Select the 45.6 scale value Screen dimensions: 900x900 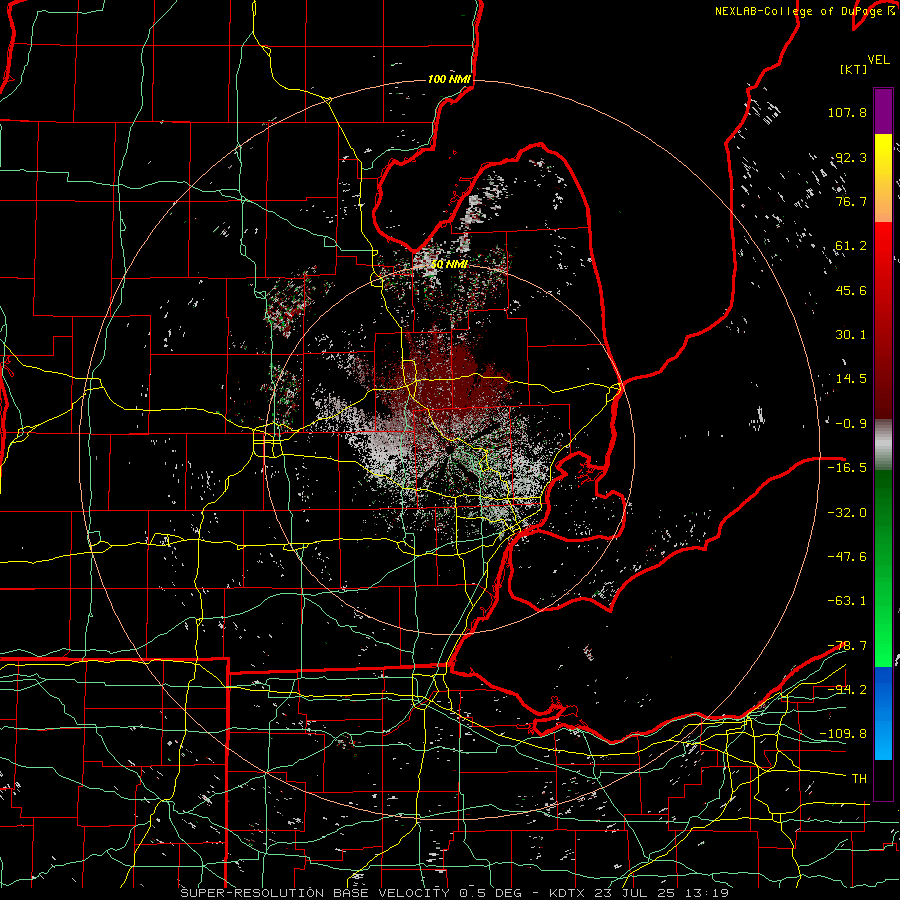[x=851, y=290]
